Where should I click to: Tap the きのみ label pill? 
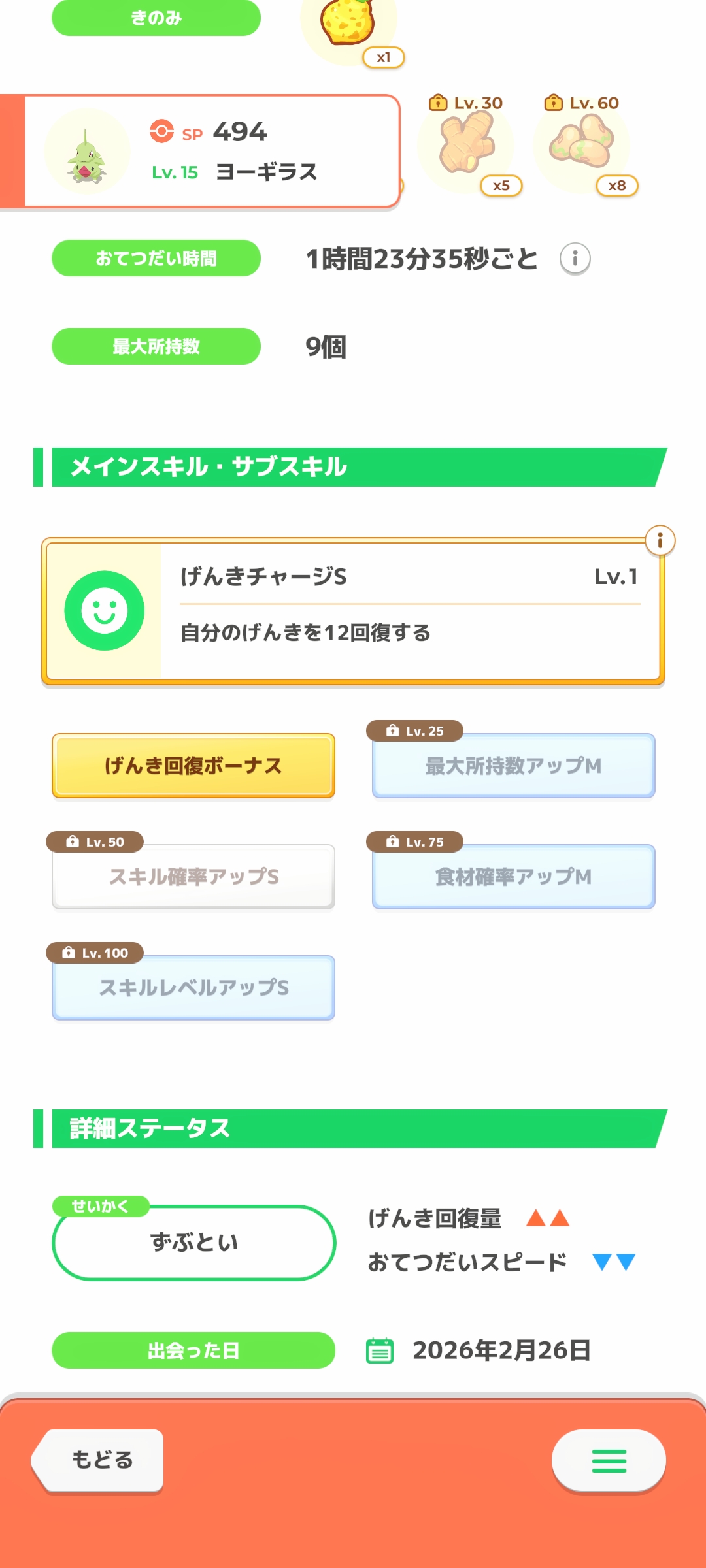click(156, 18)
